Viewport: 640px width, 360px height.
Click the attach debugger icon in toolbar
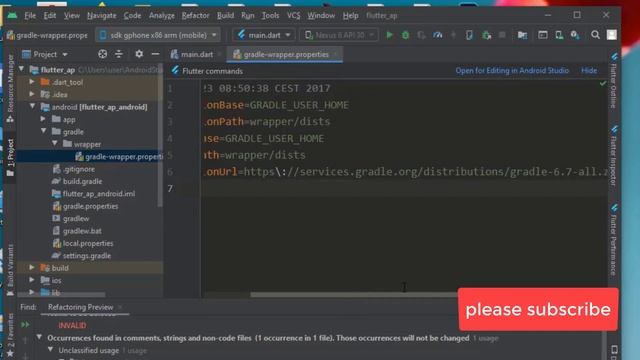pos(486,35)
